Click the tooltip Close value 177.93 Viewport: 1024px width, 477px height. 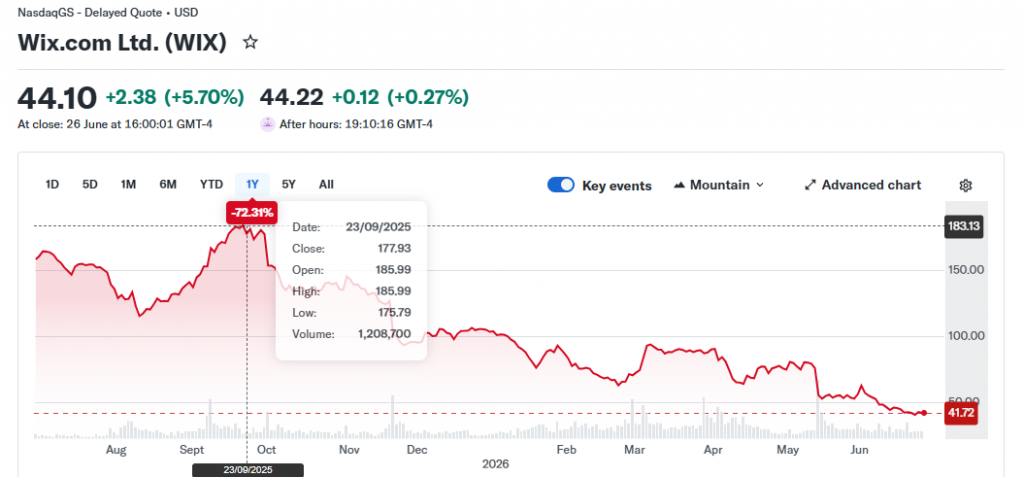click(394, 248)
